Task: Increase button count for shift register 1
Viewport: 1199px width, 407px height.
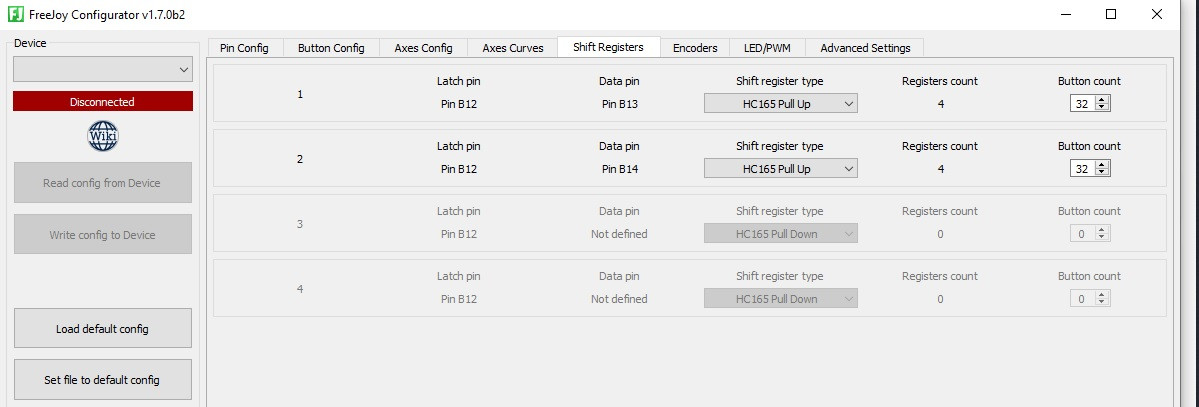Action: coord(1101,99)
